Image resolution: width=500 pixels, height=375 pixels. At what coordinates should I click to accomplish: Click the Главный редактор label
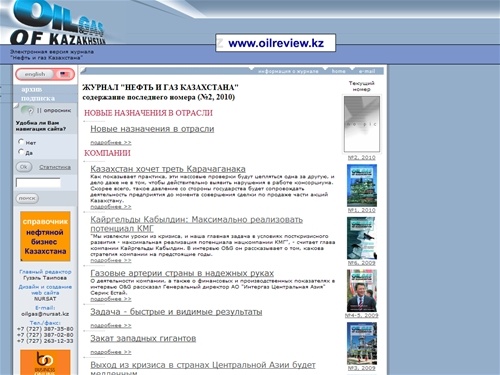tap(45, 272)
